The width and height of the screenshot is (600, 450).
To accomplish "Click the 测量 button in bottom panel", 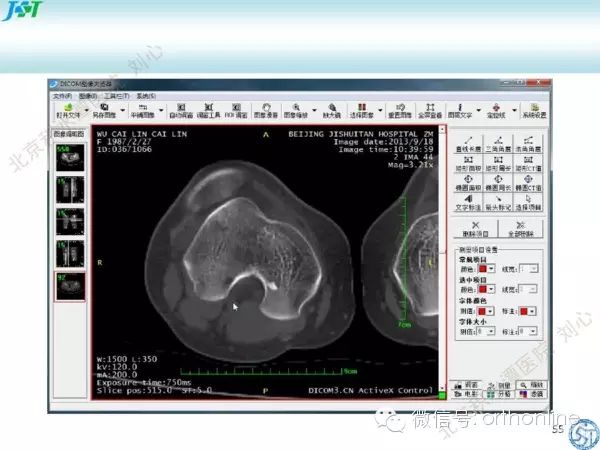I will pos(500,384).
